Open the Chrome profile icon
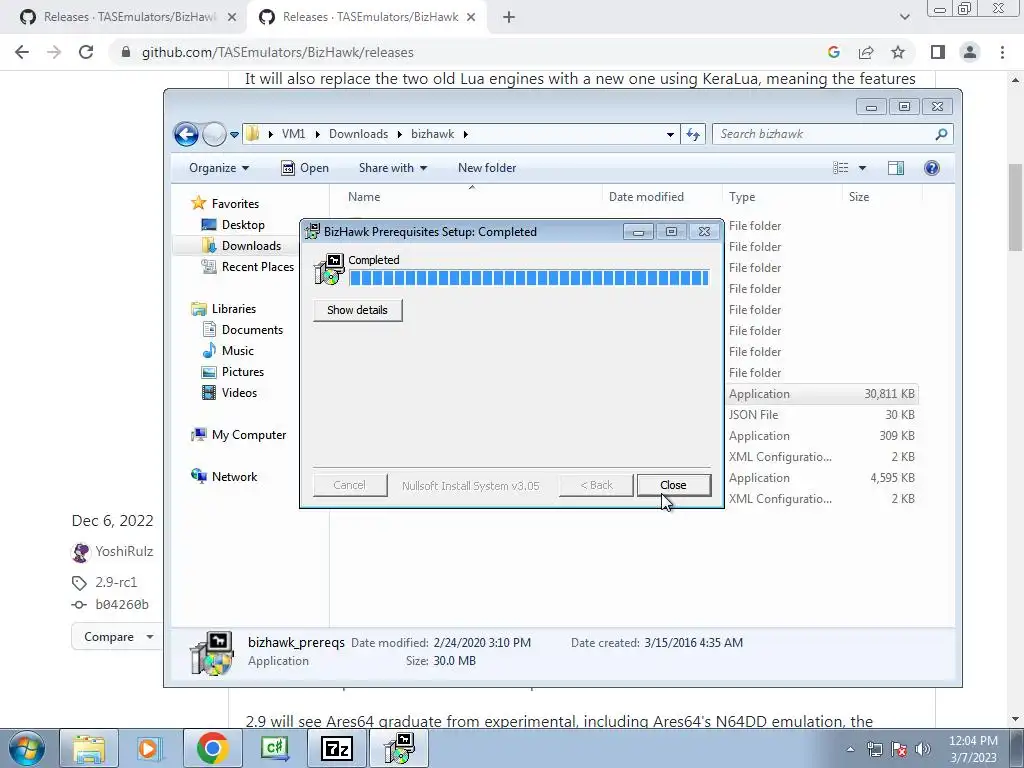Image resolution: width=1024 pixels, height=768 pixels. [970, 52]
